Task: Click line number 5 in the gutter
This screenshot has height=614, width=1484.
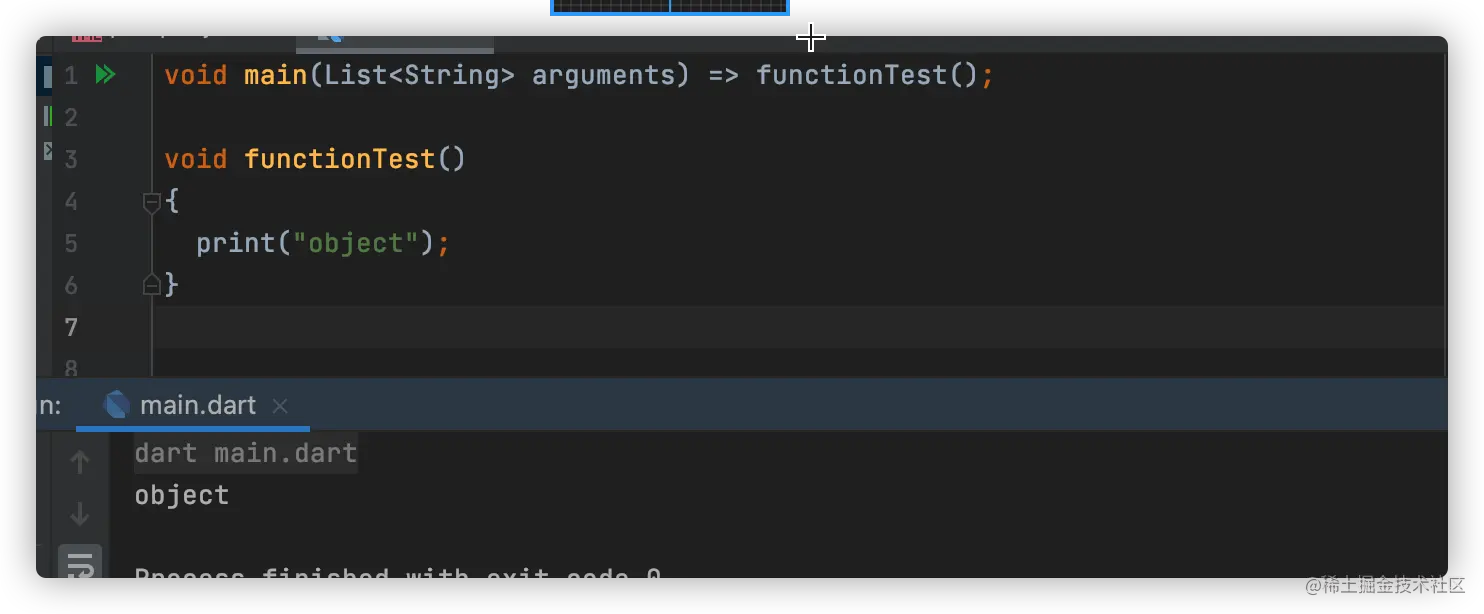Action: pos(70,243)
